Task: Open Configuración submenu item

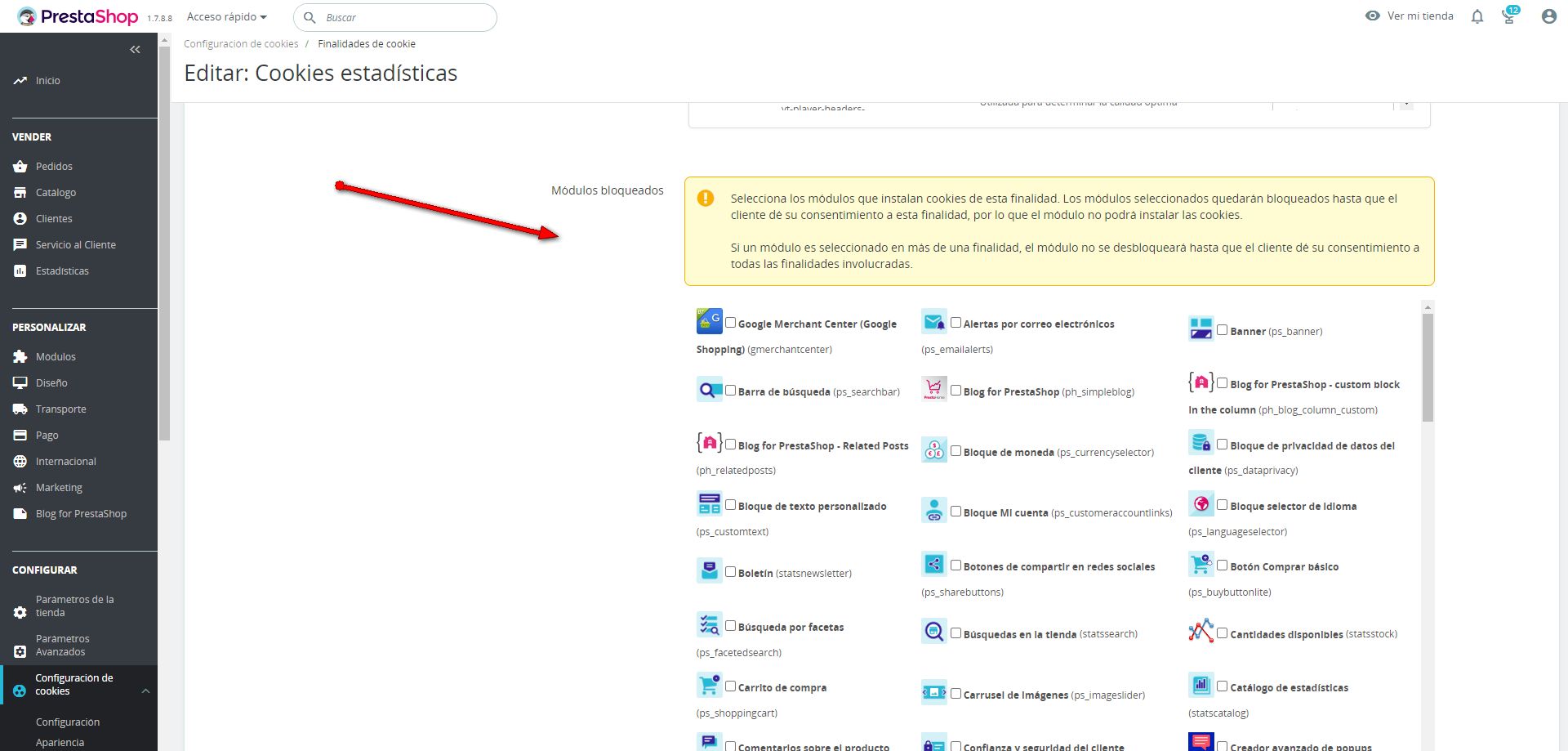Action: coord(68,722)
